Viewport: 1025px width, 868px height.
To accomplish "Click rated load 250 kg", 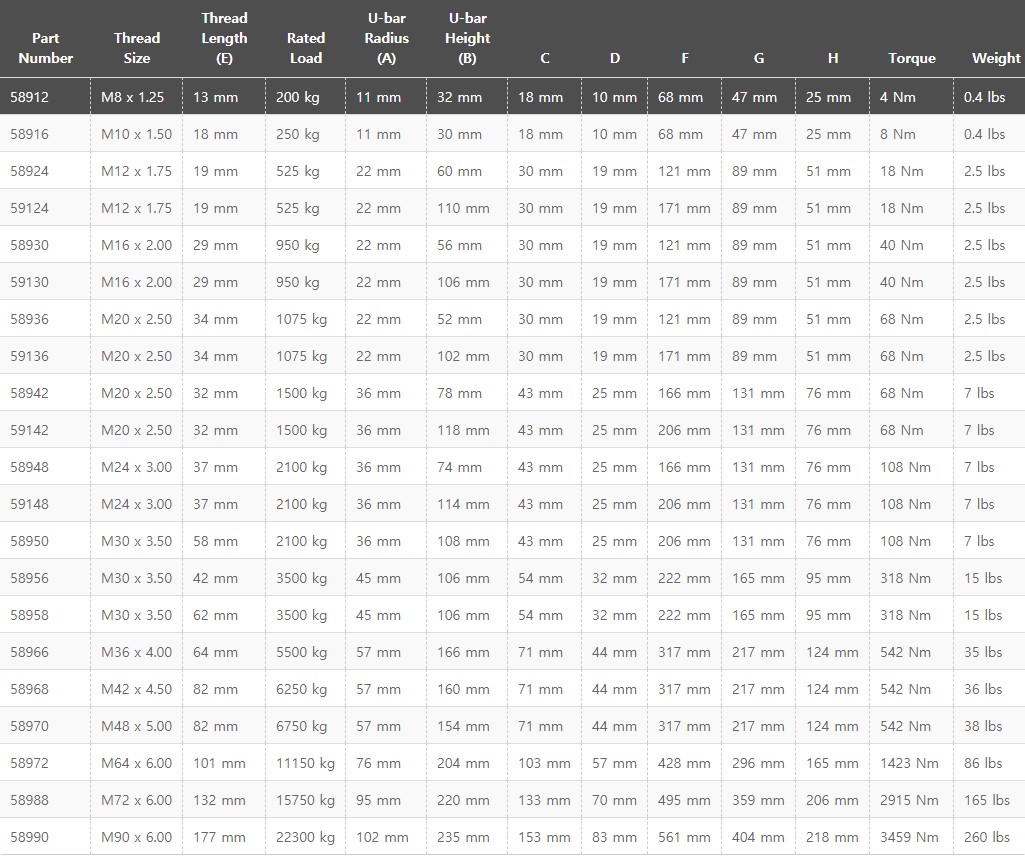I will 297,134.
